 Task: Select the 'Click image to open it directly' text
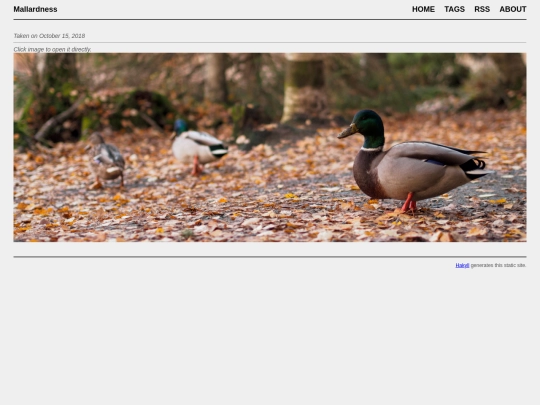[52, 49]
